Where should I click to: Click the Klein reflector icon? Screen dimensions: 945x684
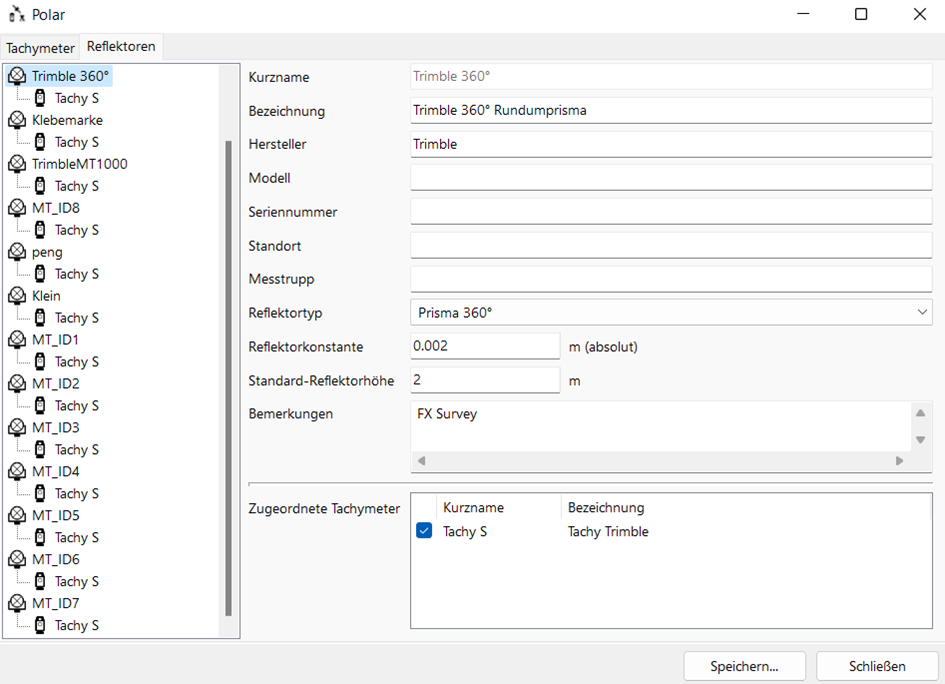tap(17, 296)
